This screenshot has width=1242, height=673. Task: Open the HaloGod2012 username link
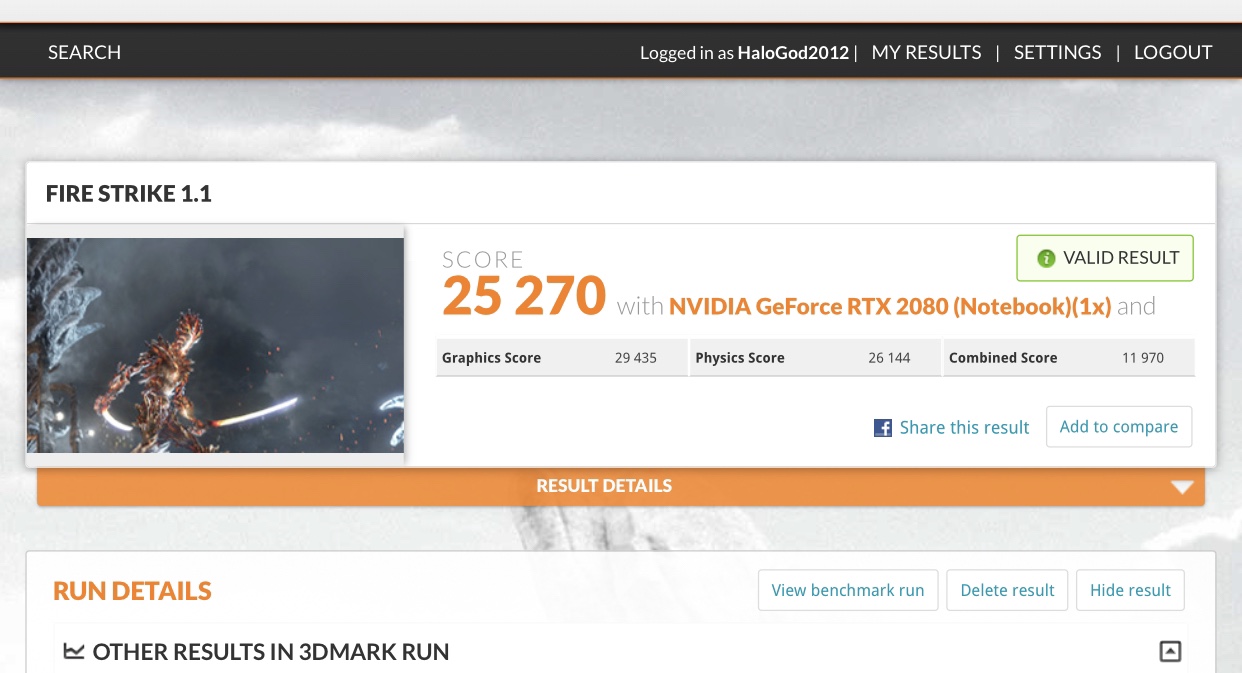point(793,53)
